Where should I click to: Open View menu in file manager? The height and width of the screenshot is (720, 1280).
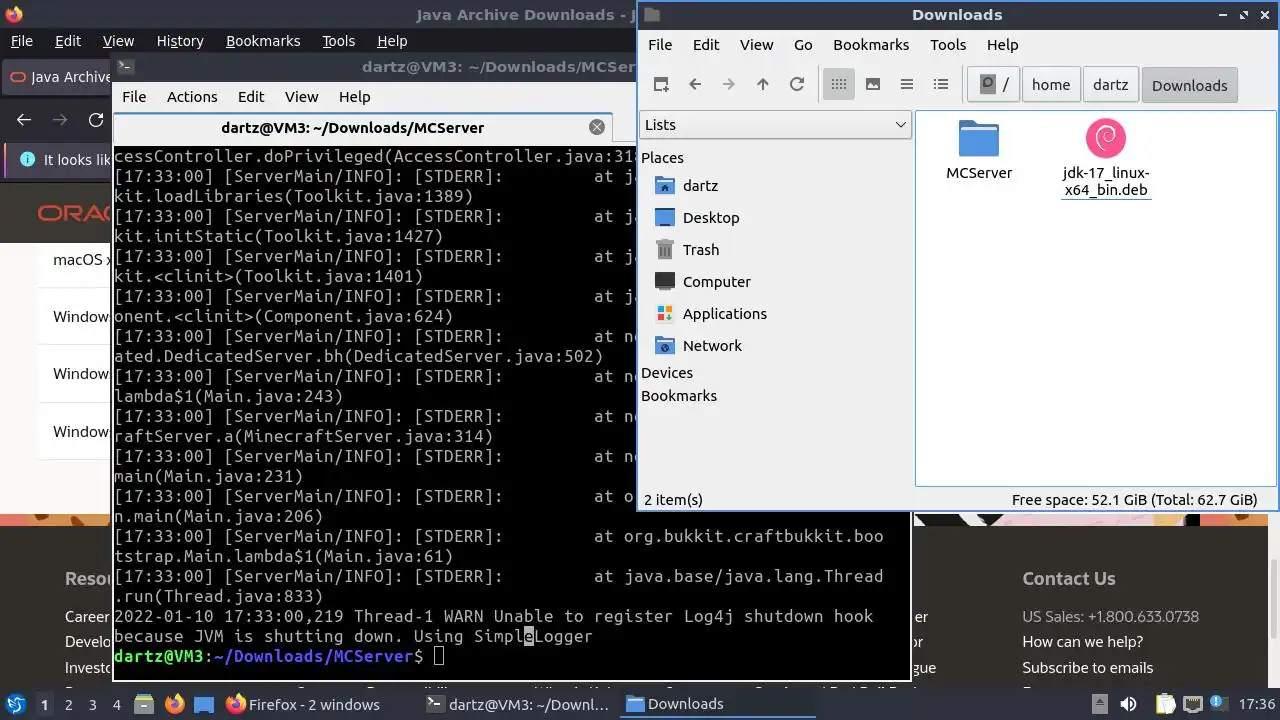(756, 45)
